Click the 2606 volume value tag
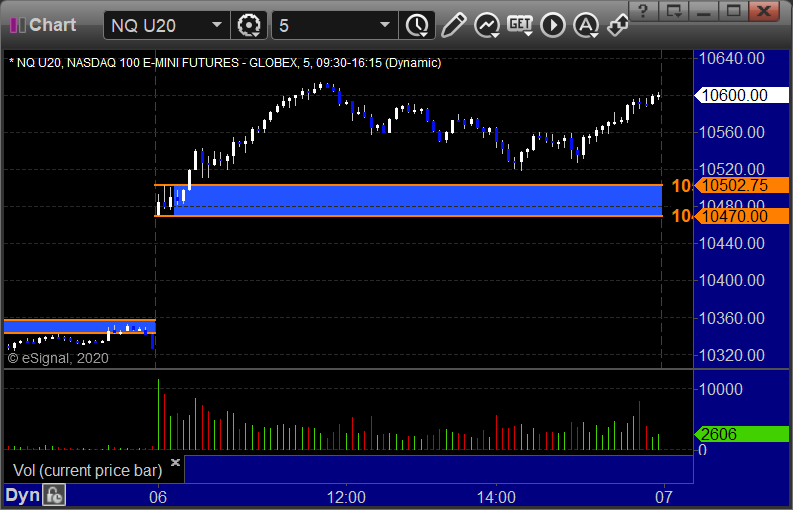This screenshot has width=793, height=510. [x=741, y=434]
